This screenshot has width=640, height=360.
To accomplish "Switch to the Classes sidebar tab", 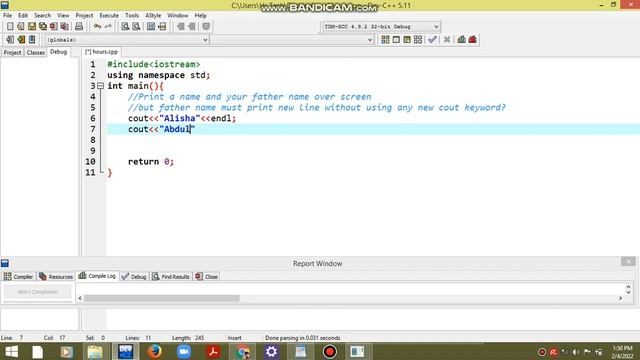I will point(36,52).
